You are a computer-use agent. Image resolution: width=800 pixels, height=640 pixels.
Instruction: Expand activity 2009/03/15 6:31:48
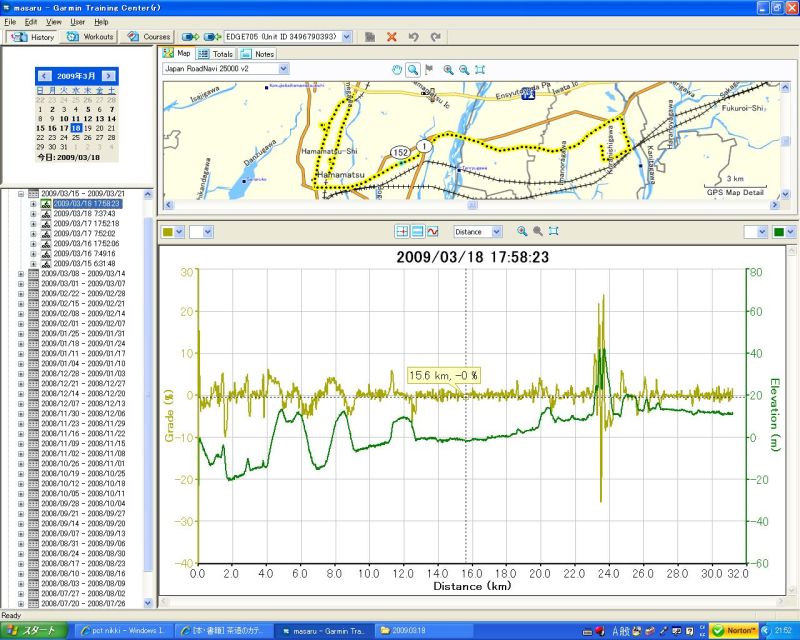pos(33,264)
